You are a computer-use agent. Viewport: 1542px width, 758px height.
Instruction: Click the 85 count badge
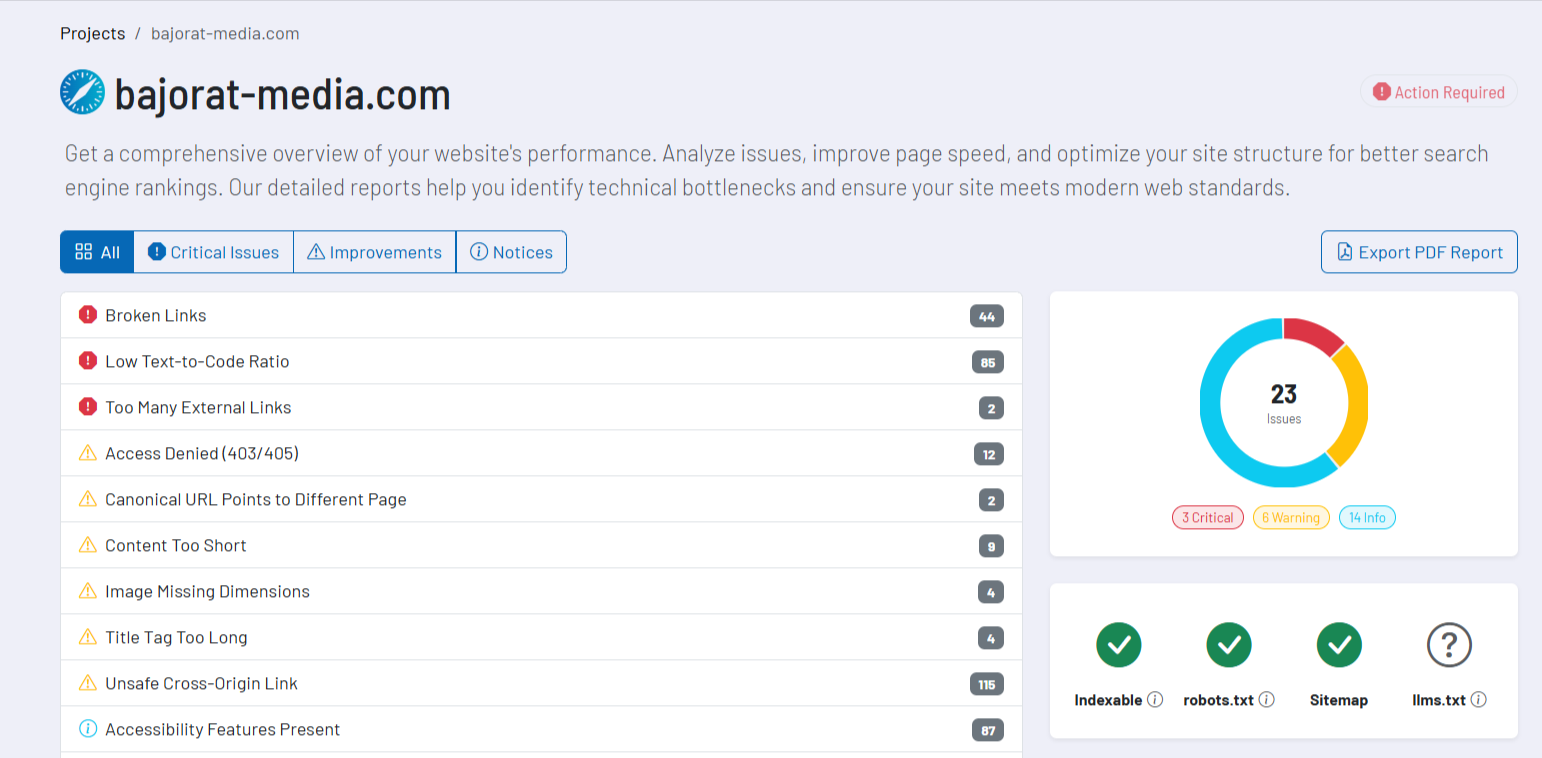988,363
